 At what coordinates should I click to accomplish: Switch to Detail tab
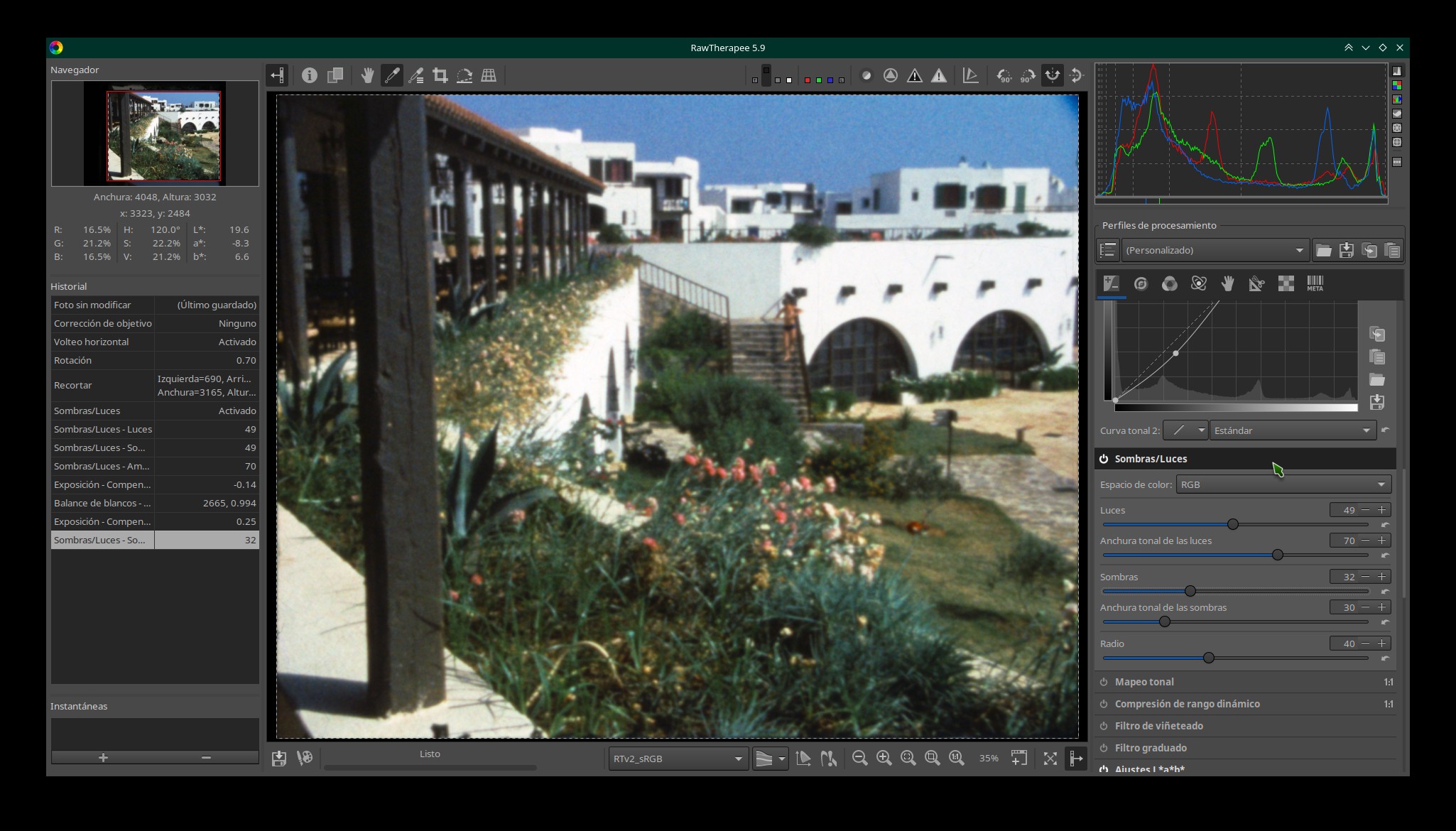[x=1141, y=283]
